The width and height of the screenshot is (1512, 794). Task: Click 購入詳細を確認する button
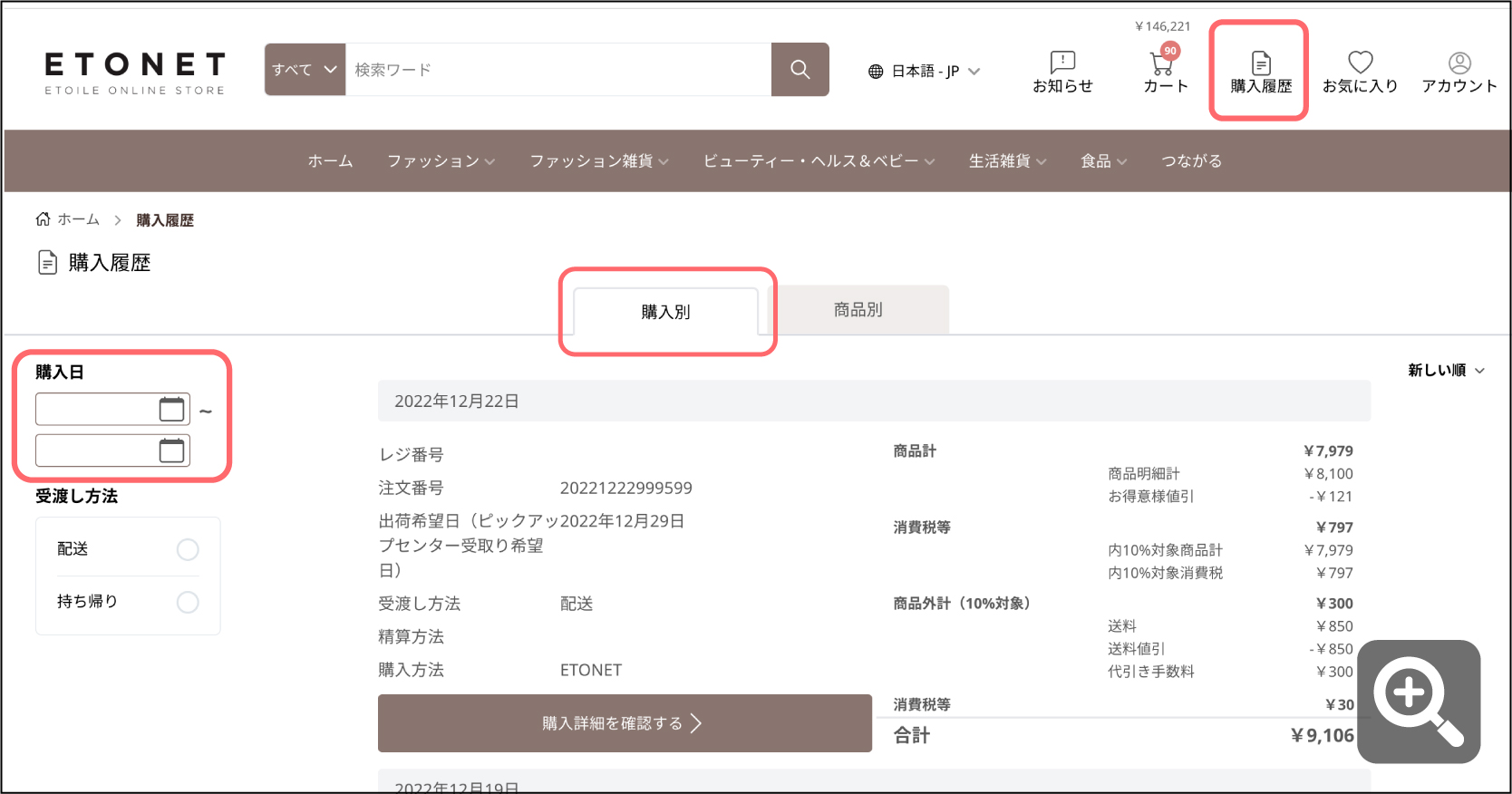coord(625,723)
